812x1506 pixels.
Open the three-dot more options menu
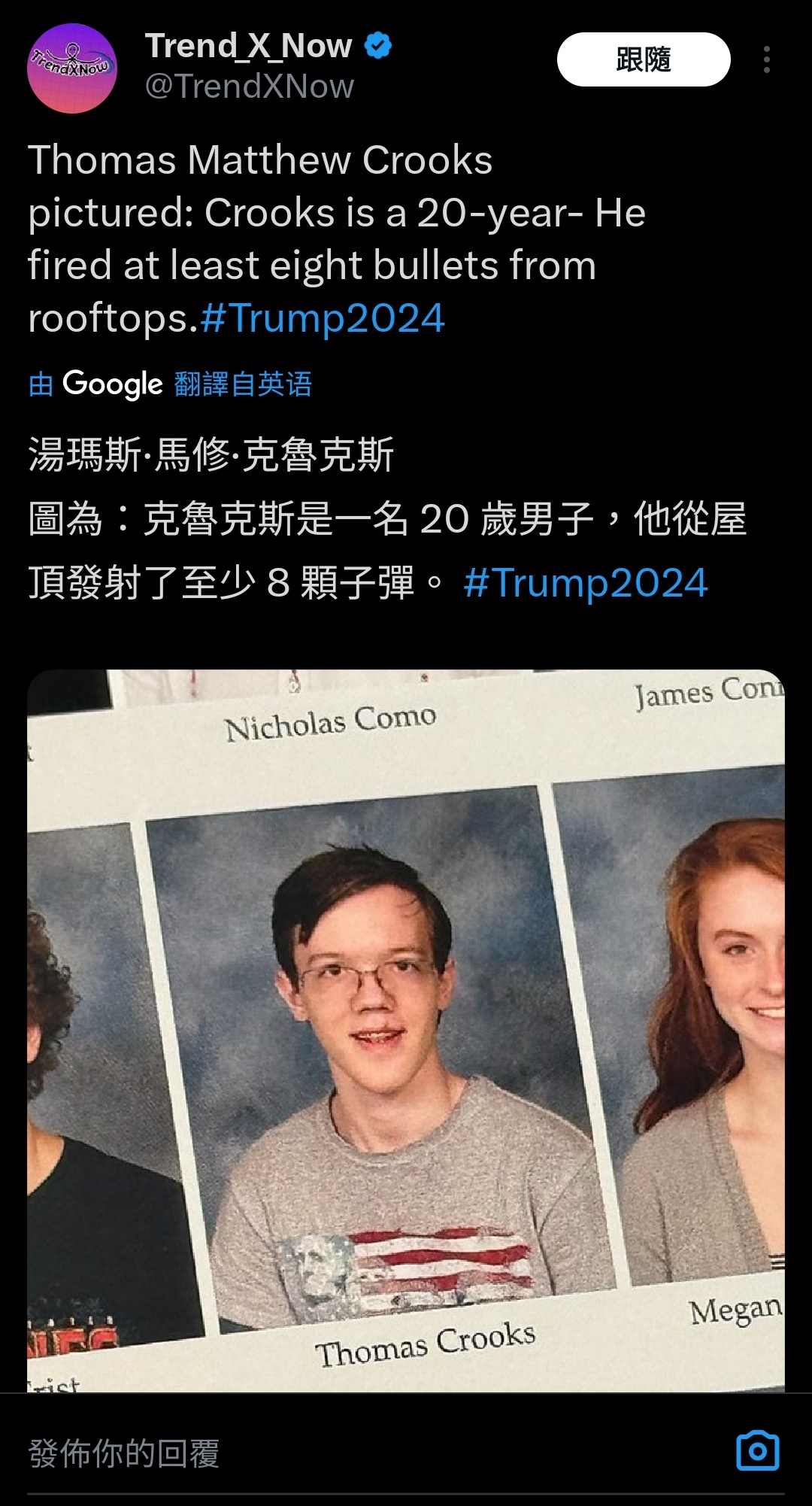[766, 59]
